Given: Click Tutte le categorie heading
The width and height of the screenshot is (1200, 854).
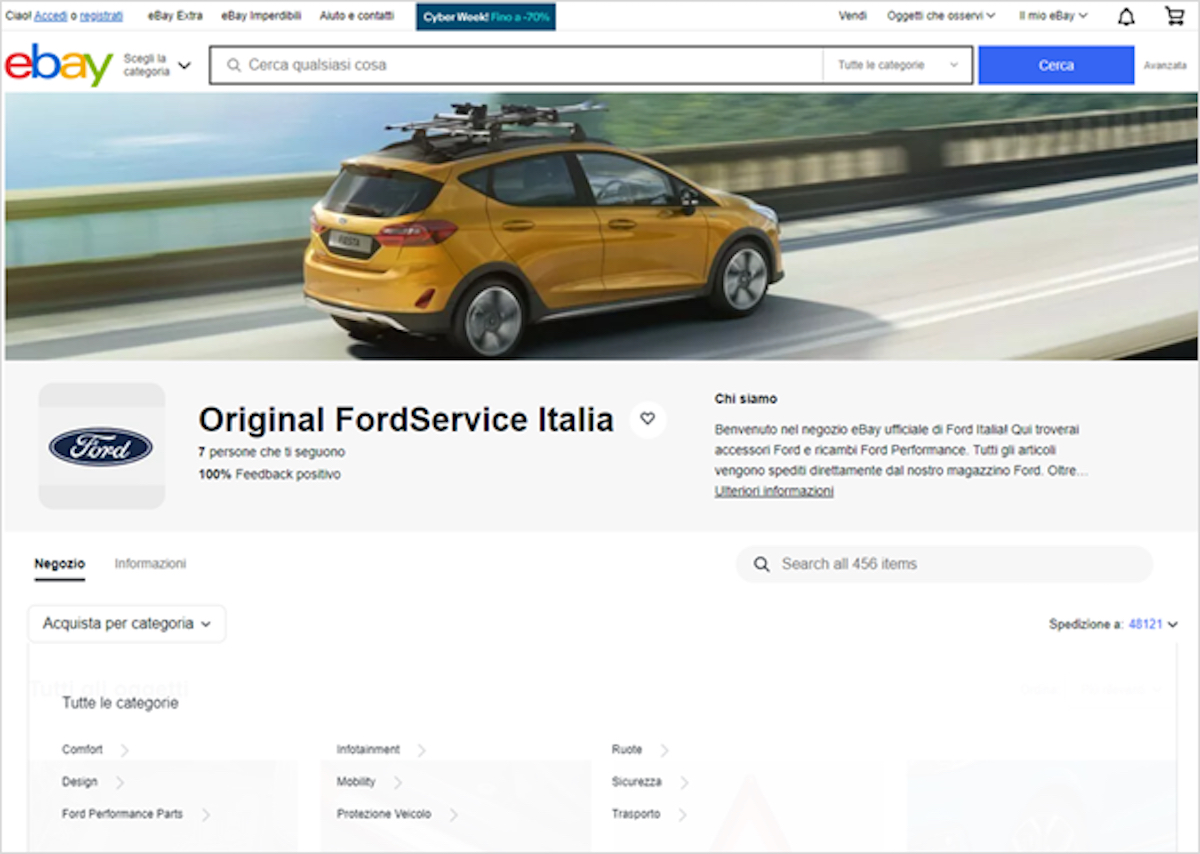Looking at the screenshot, I should (x=120, y=703).
